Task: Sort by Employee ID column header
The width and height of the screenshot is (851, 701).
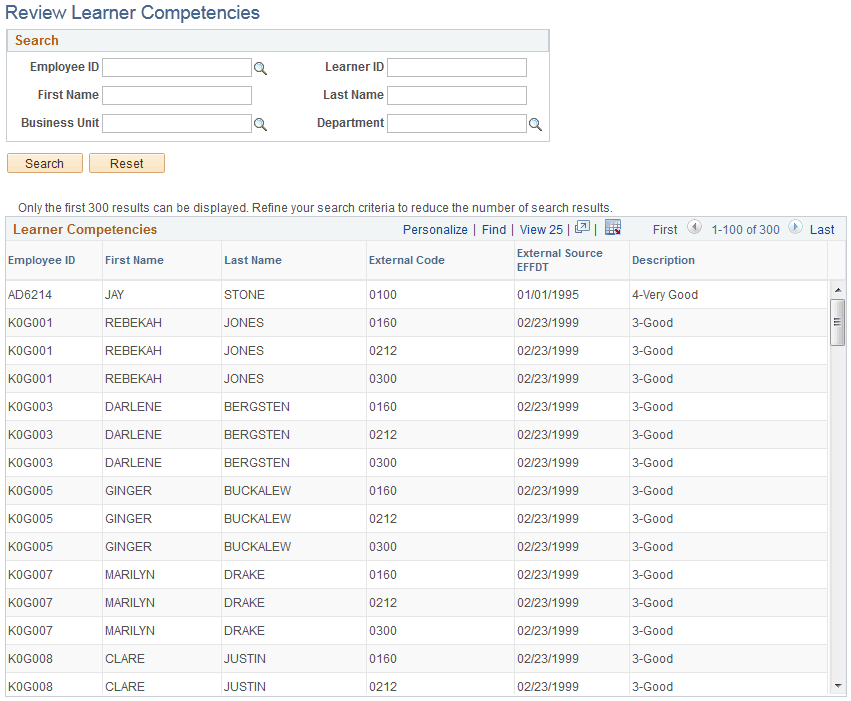Action: (41, 260)
